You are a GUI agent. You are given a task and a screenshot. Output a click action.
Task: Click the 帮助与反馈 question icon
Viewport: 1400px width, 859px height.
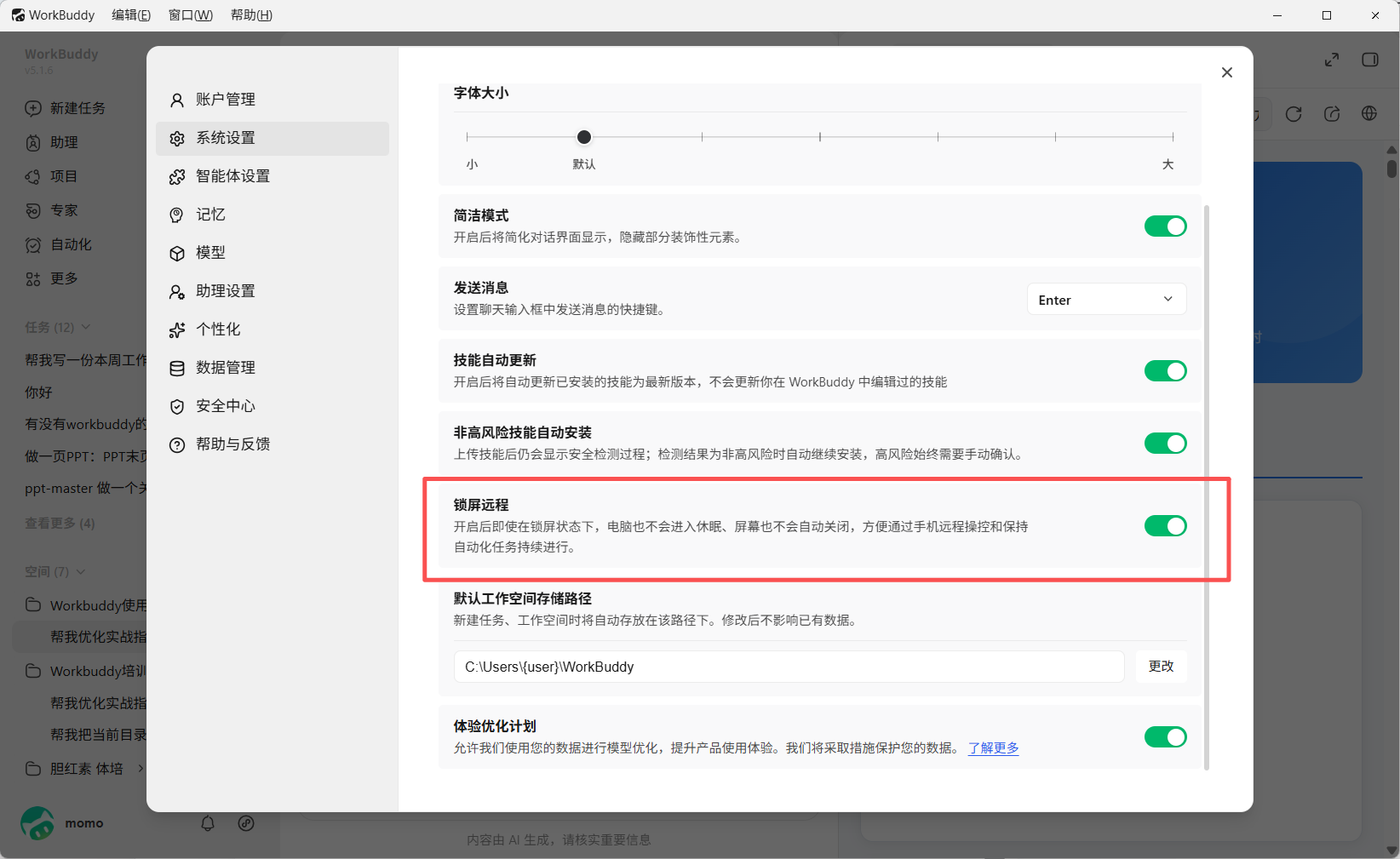[177, 445]
